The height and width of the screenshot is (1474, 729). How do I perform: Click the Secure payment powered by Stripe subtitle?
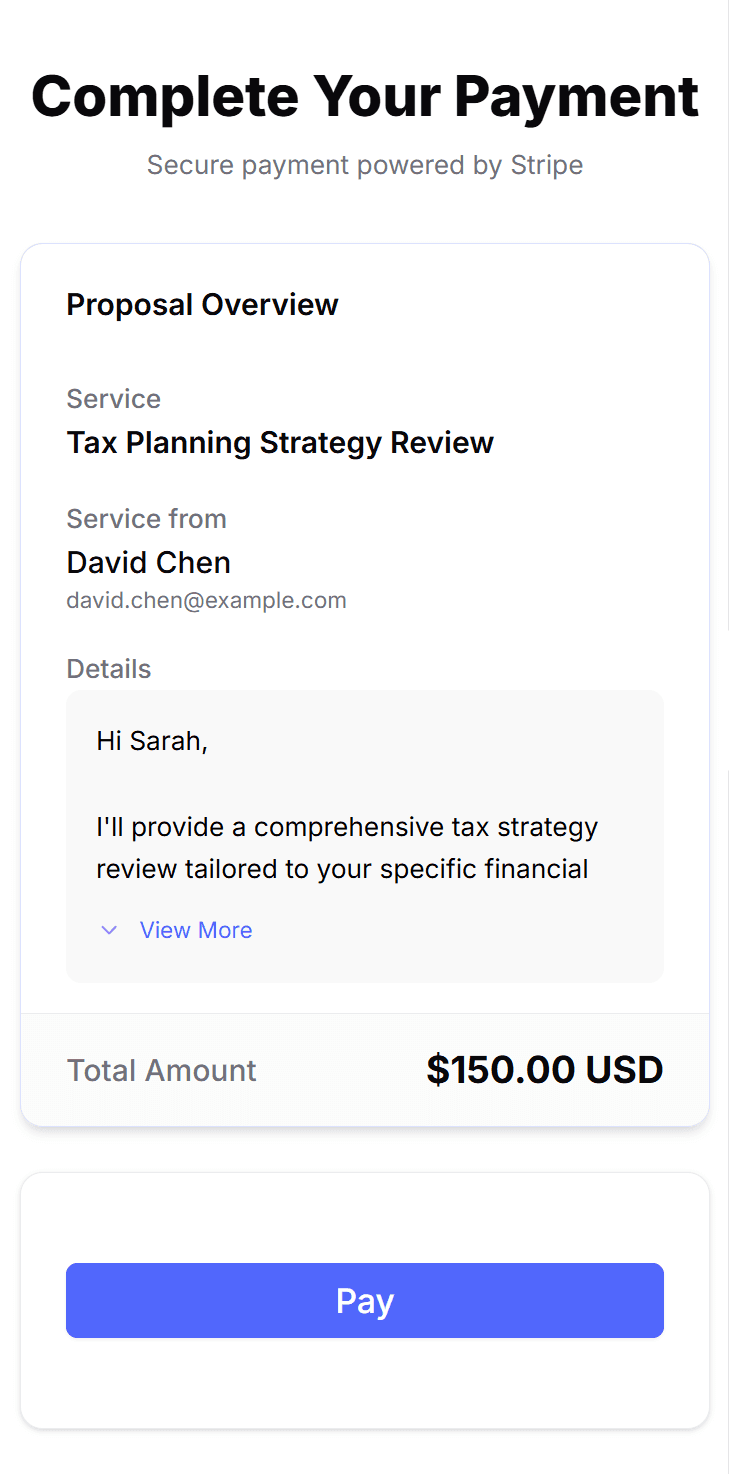pos(364,165)
